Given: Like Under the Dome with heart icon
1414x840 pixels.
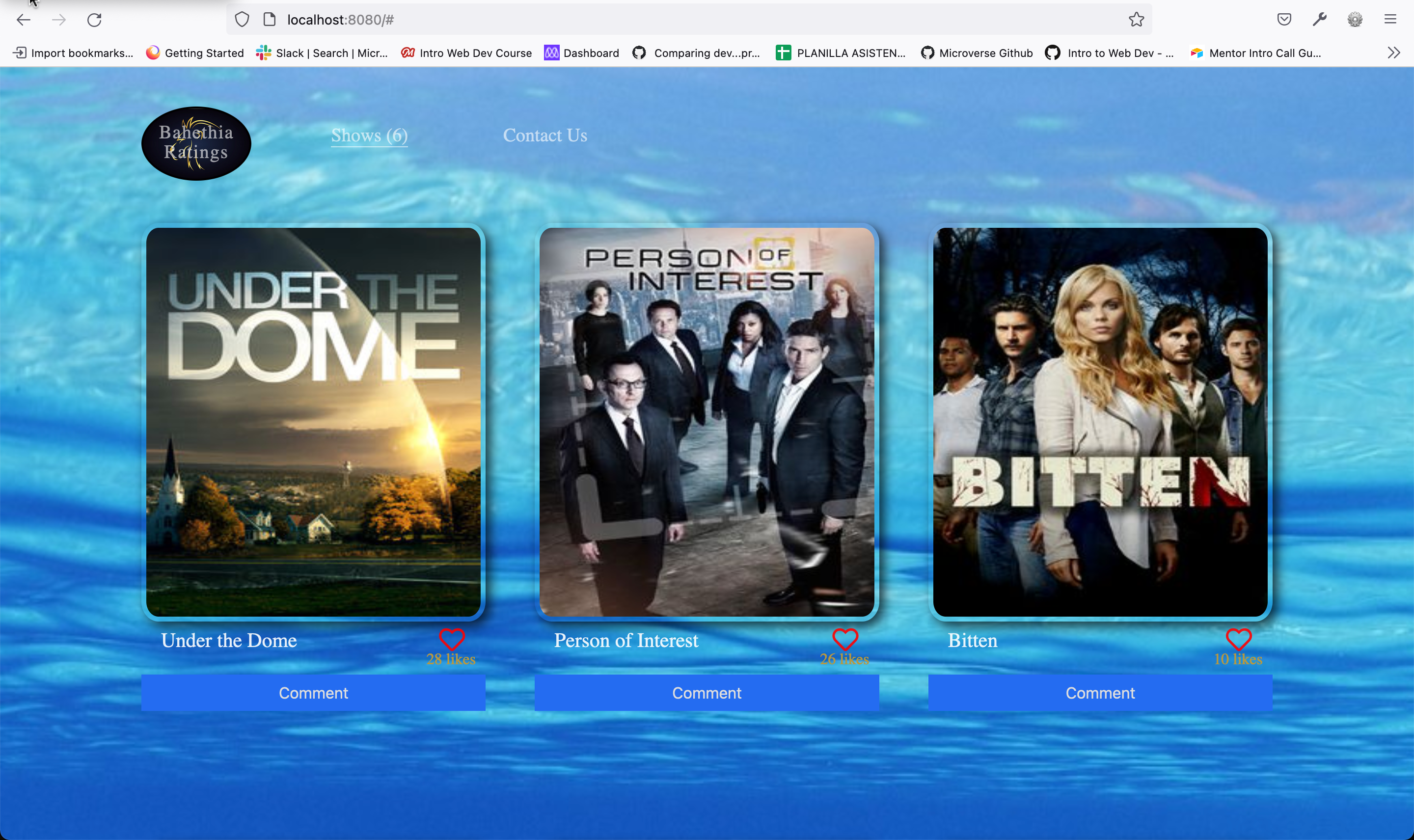Looking at the screenshot, I should (x=452, y=639).
